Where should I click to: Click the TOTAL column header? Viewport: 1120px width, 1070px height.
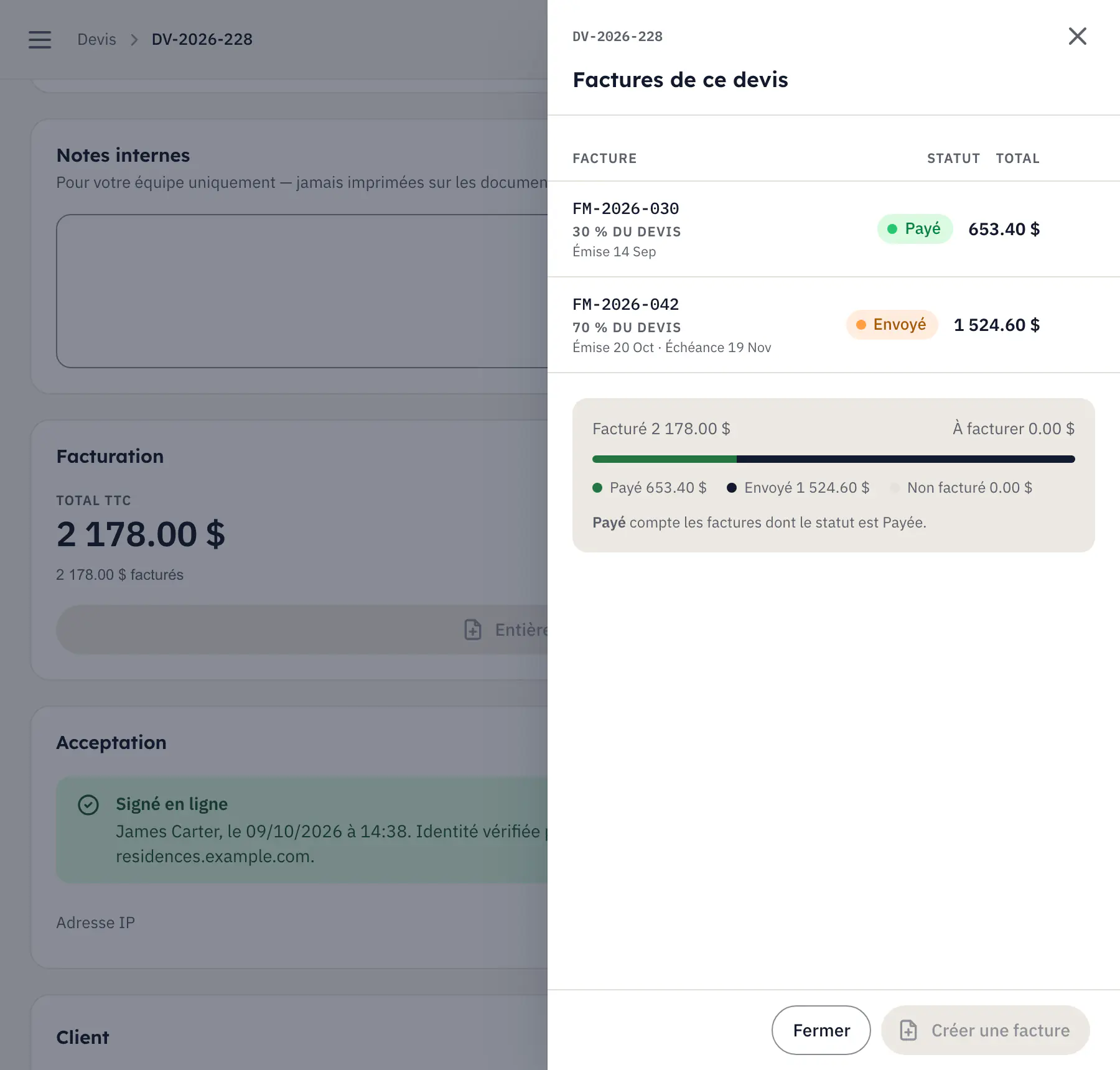click(1017, 158)
